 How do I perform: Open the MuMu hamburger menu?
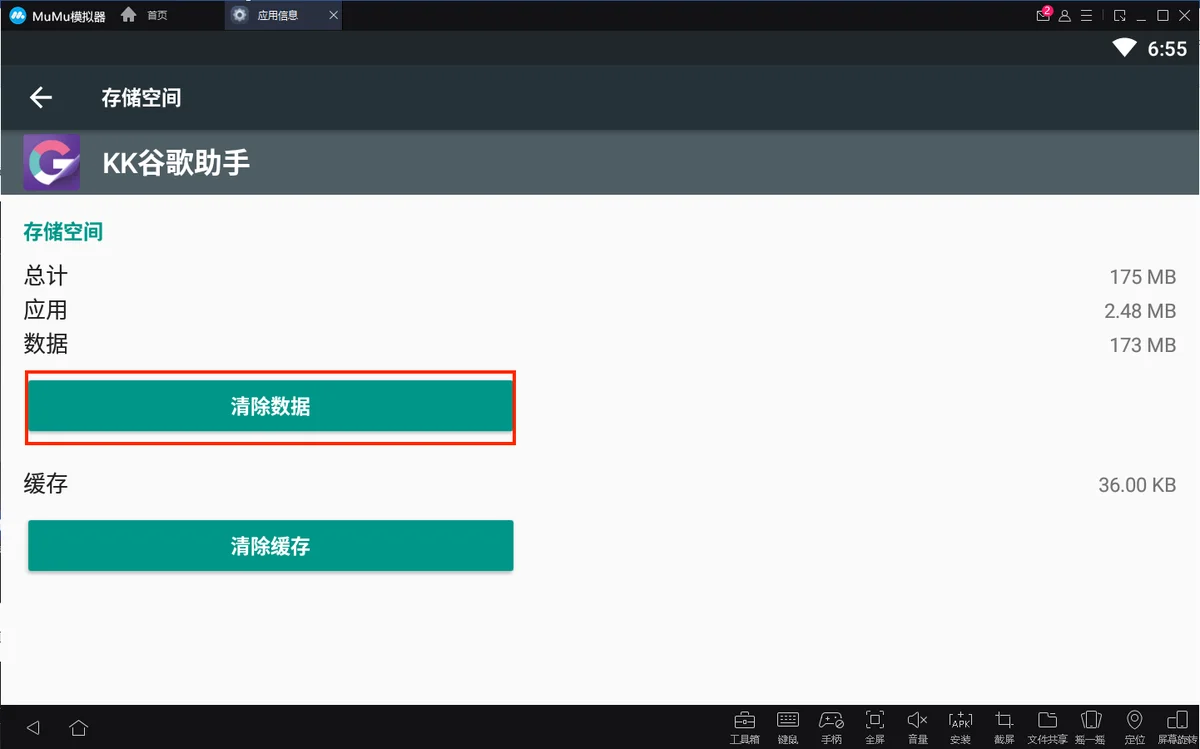[1086, 16]
